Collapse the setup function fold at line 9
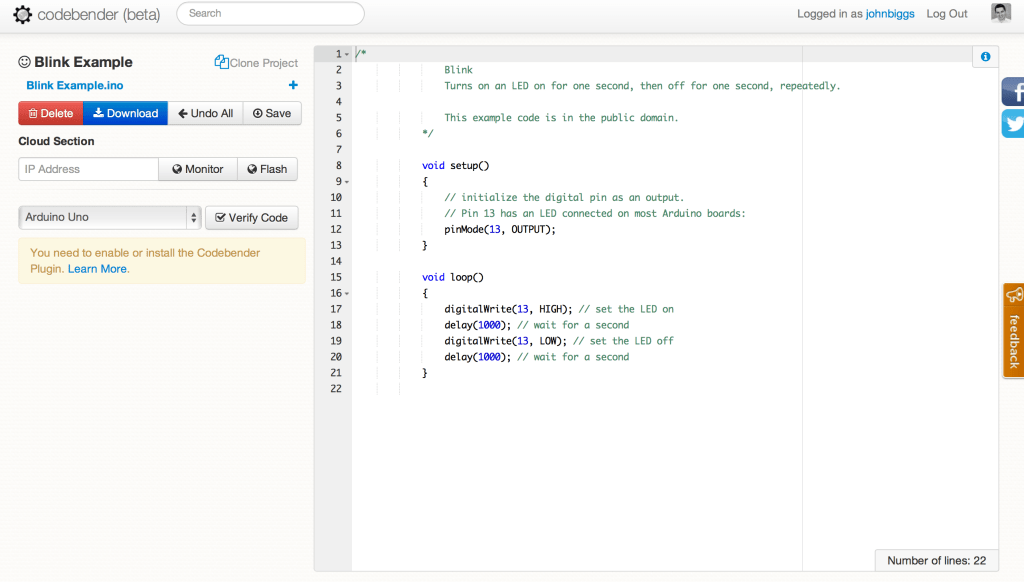Image resolution: width=1024 pixels, height=582 pixels. point(346,182)
